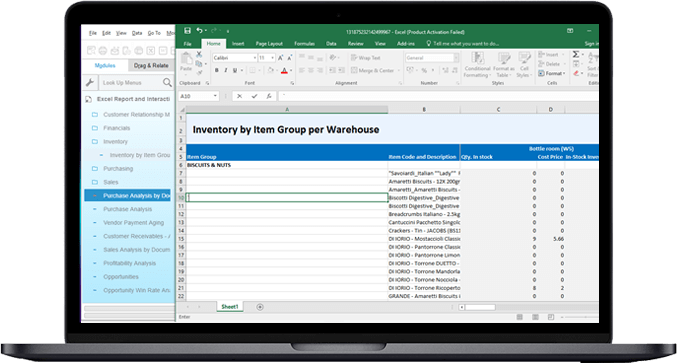
Task: Confirm cell entry with the checkmark icon
Action: click(x=254, y=96)
